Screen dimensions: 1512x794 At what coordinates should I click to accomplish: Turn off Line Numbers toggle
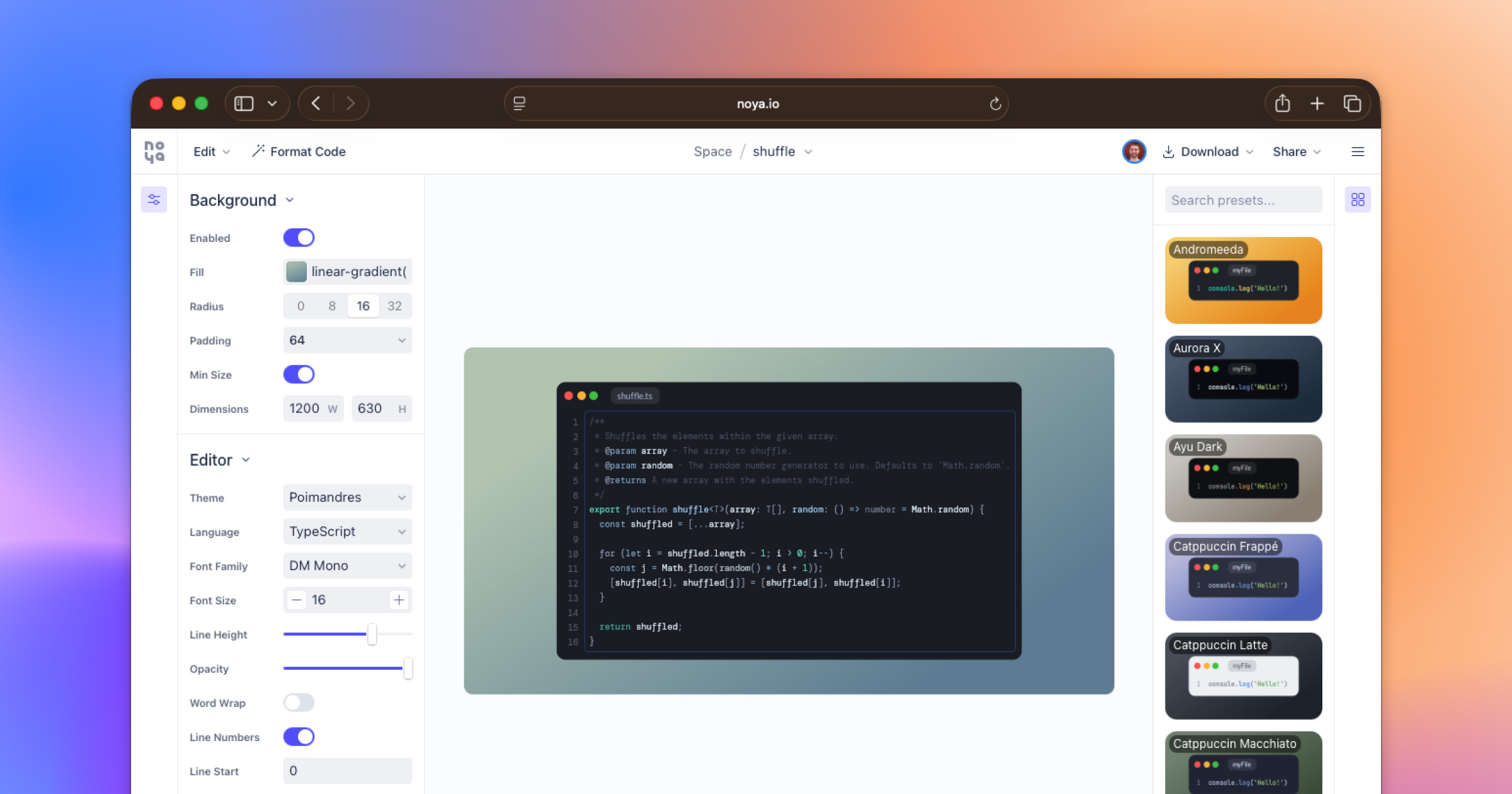coord(299,737)
